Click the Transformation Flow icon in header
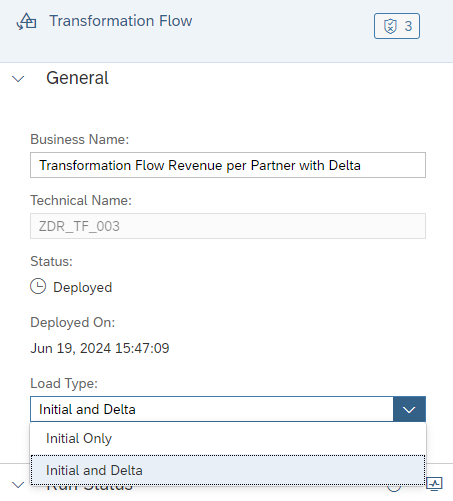 coord(26,22)
